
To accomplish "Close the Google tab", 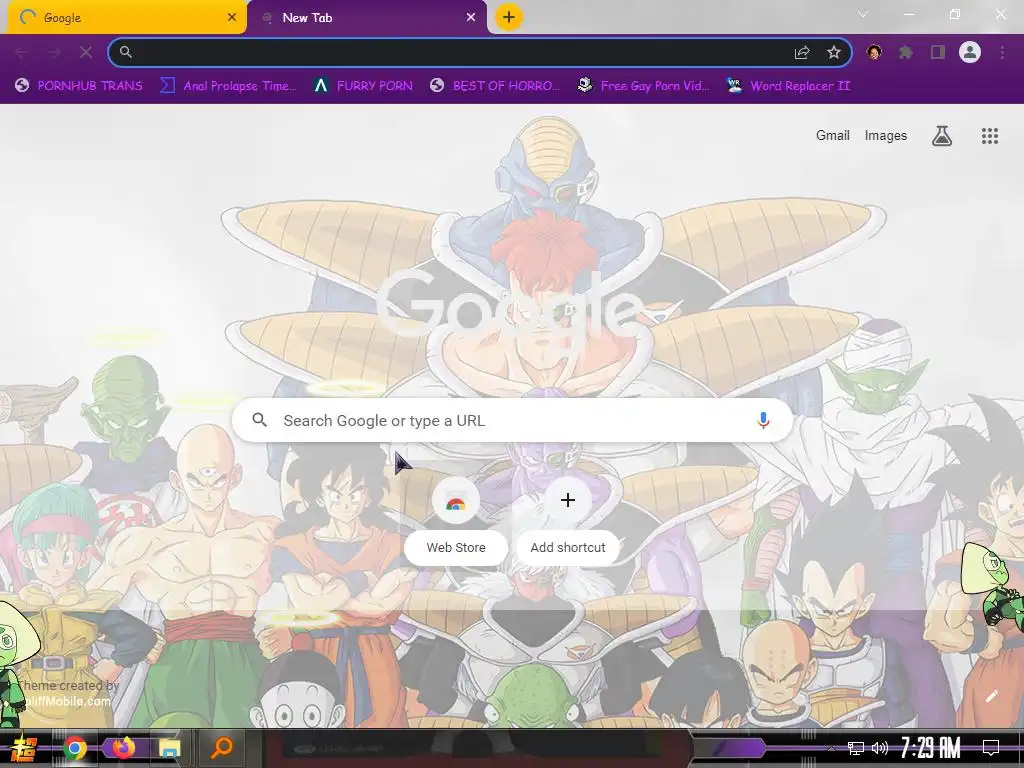I will pos(232,18).
